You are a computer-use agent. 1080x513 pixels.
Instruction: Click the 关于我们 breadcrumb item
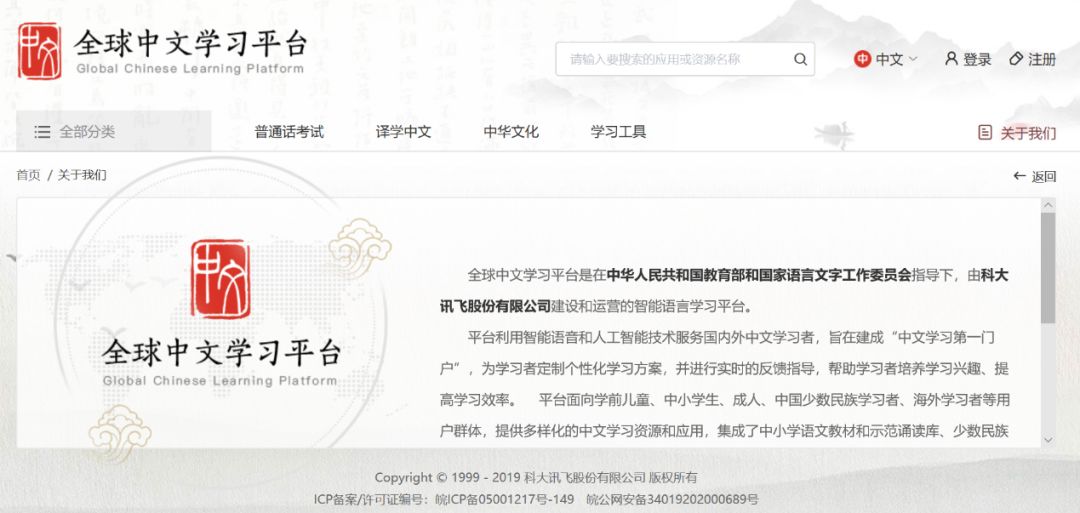click(81, 175)
